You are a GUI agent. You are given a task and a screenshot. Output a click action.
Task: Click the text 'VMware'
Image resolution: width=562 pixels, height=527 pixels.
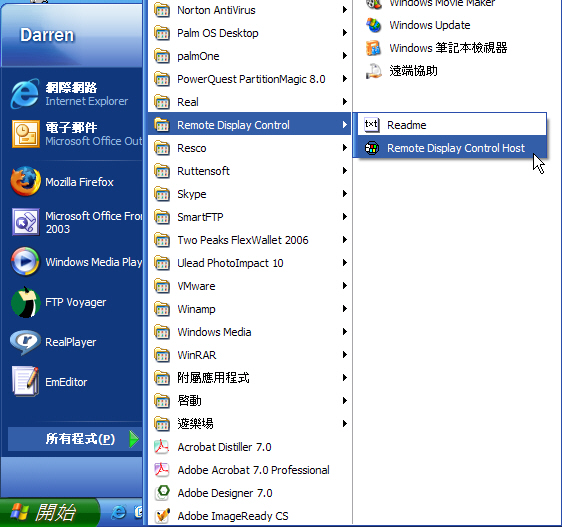[196, 286]
